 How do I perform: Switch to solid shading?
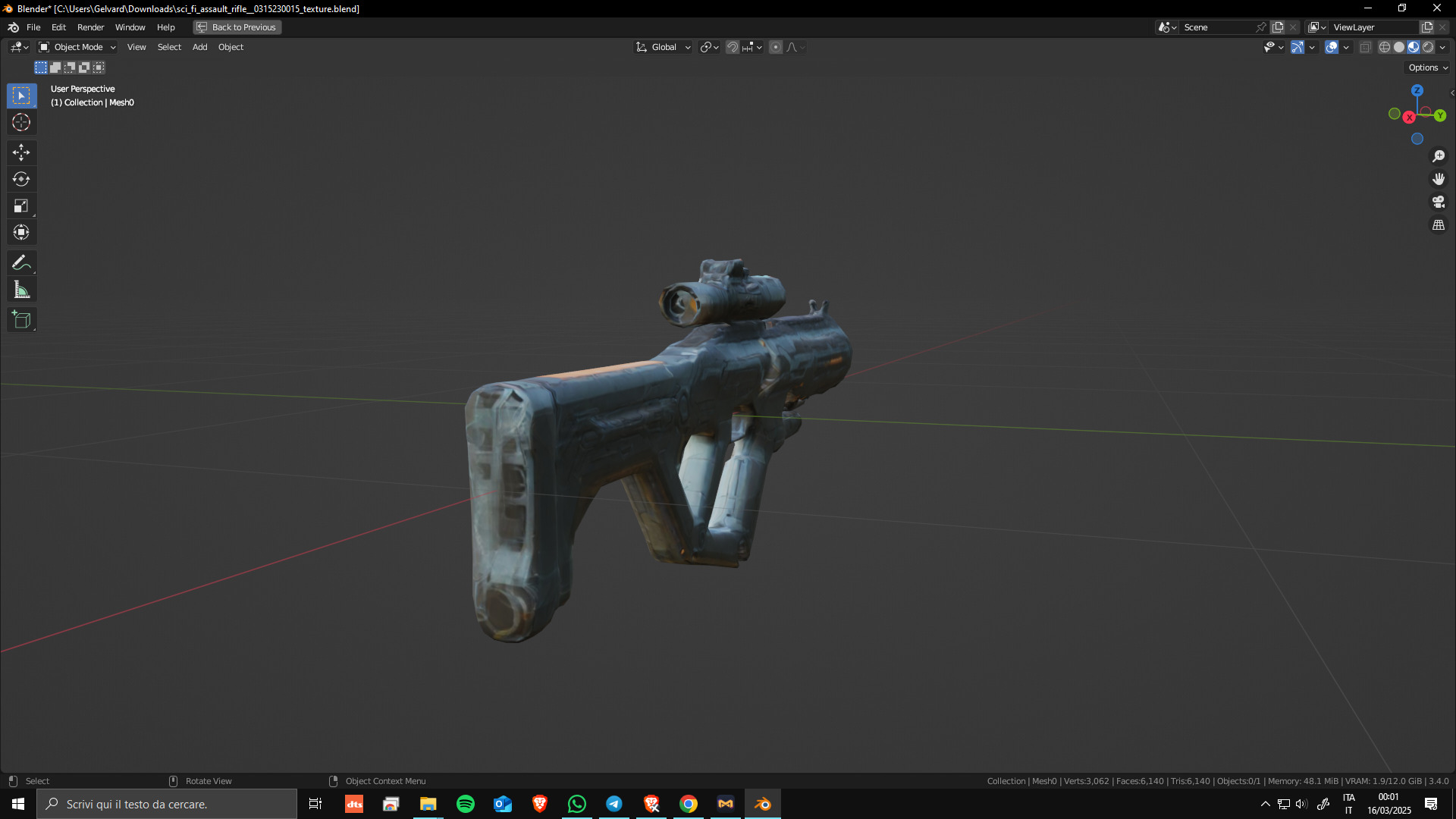click(x=1399, y=47)
